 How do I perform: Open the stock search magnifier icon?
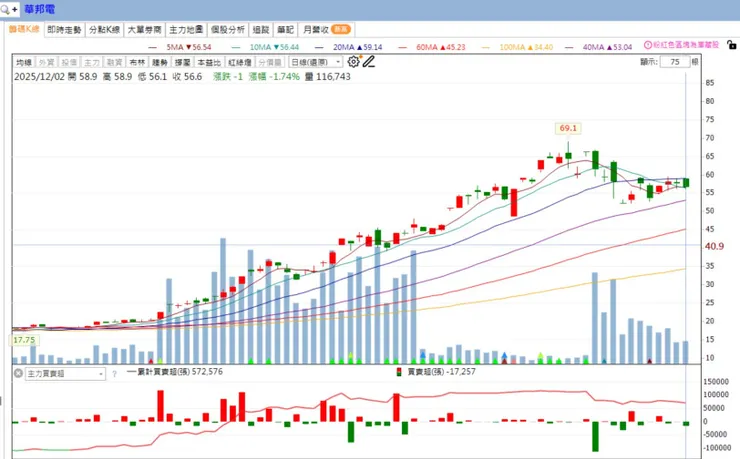[x=6, y=9]
